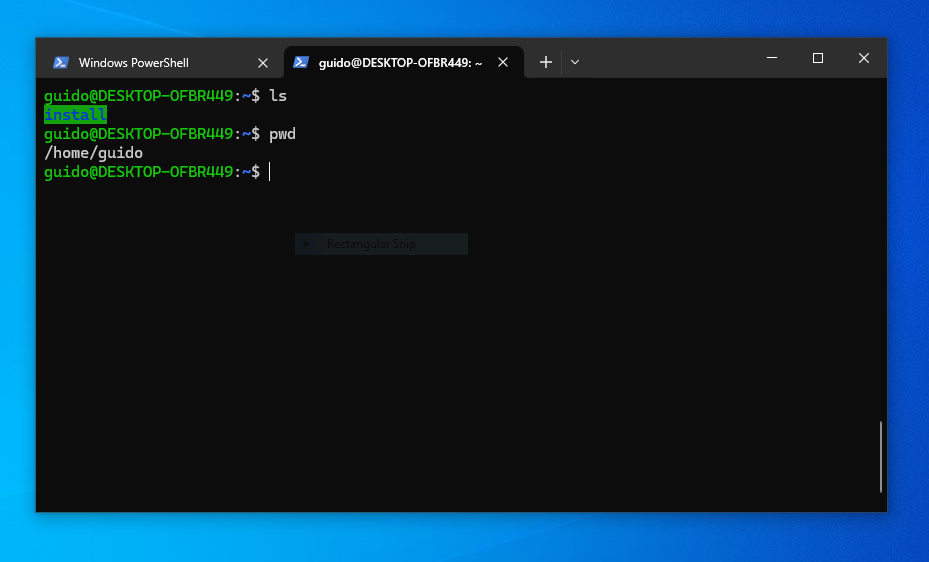Click the 'ls' command text
The width and height of the screenshot is (929, 562).
click(278, 96)
